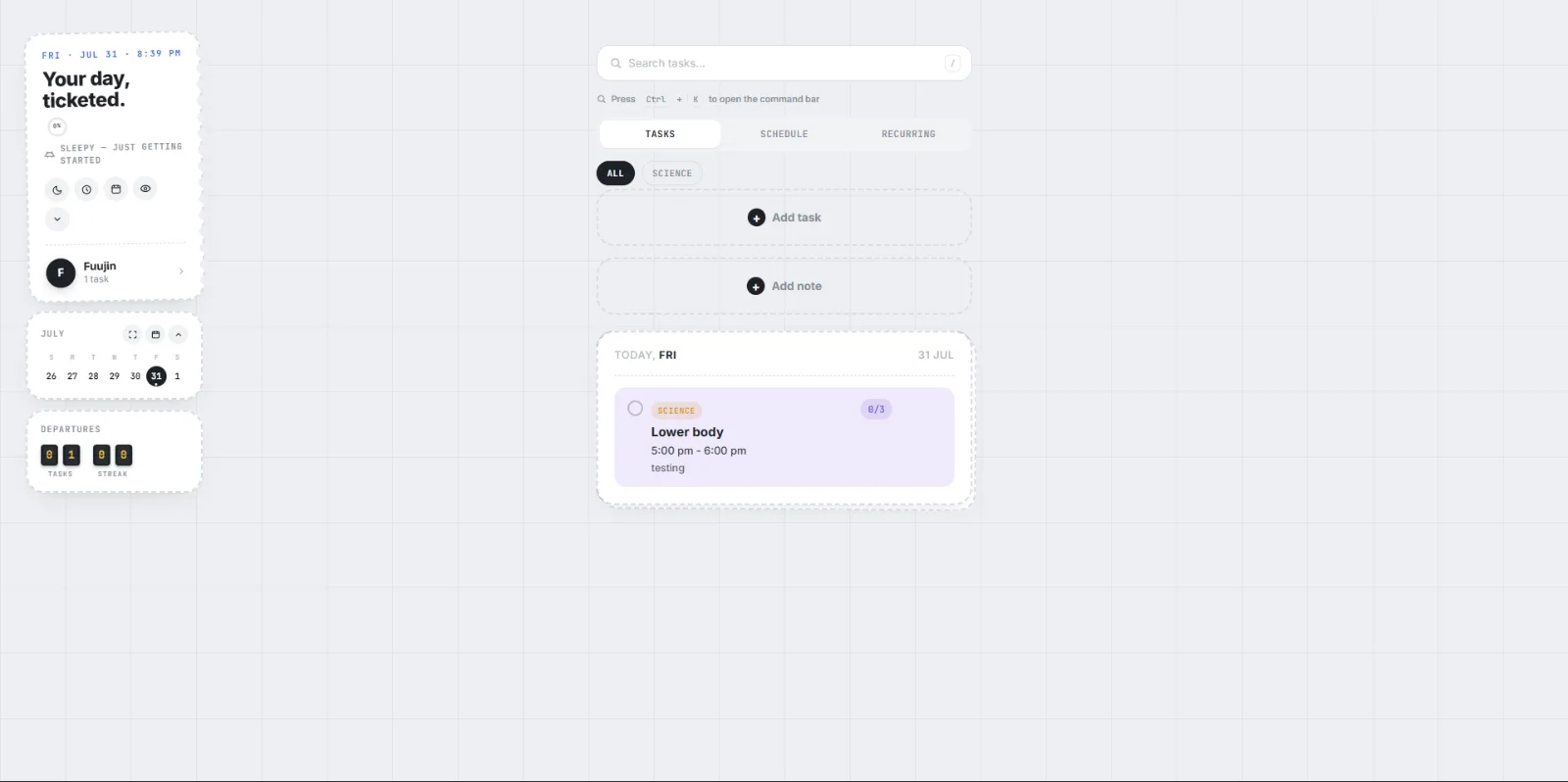Collapse the July calendar chevron

177,334
